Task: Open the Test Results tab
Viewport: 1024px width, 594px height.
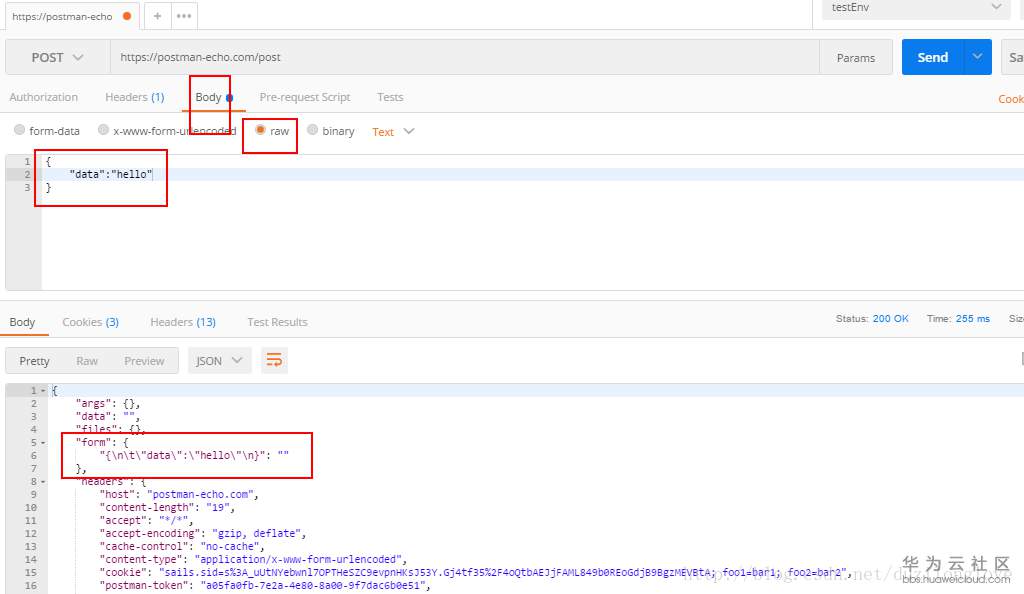Action: (x=278, y=322)
